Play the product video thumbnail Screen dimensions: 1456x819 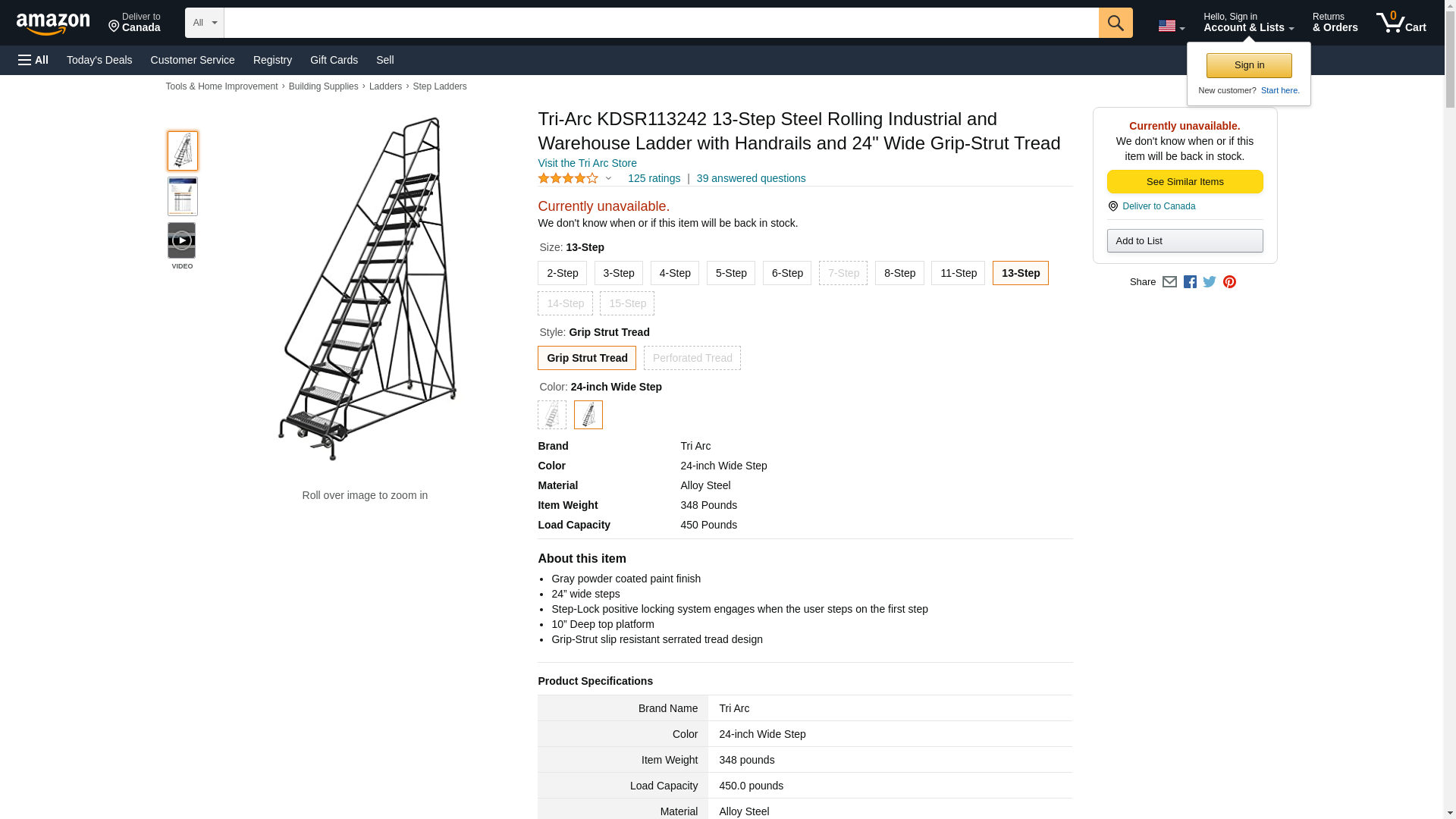(x=182, y=240)
